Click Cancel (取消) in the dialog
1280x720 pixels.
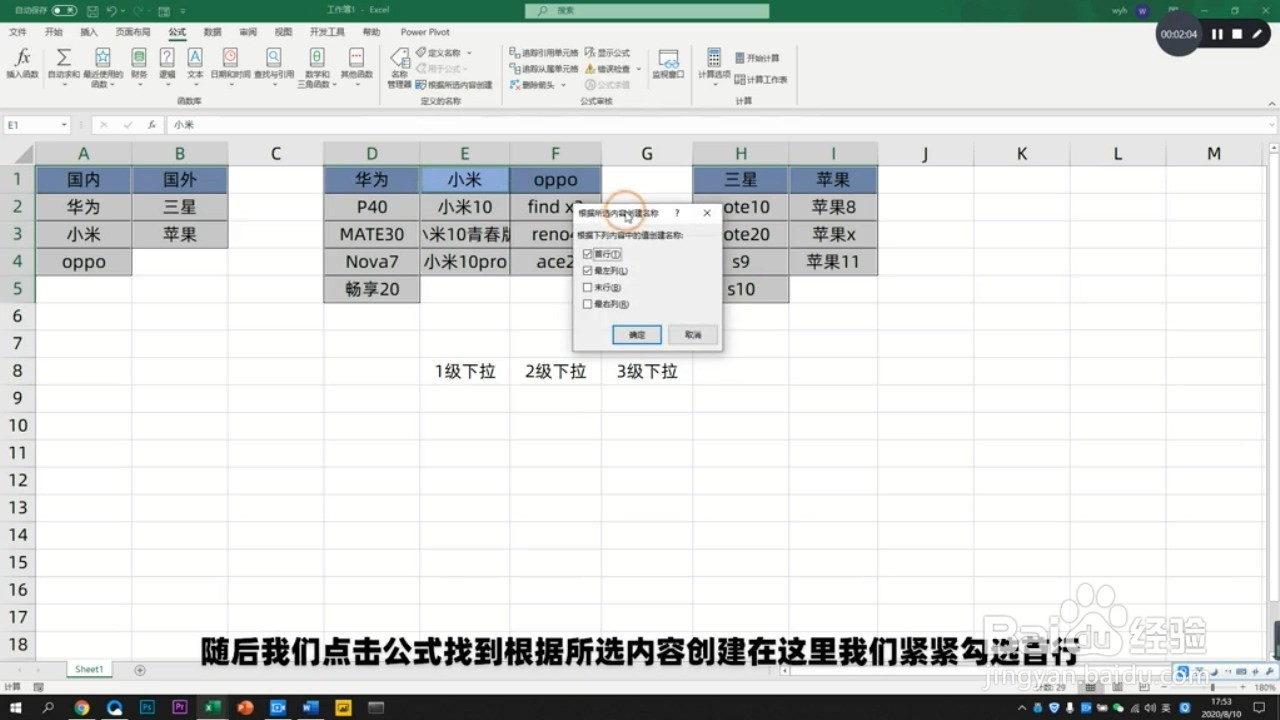(693, 334)
